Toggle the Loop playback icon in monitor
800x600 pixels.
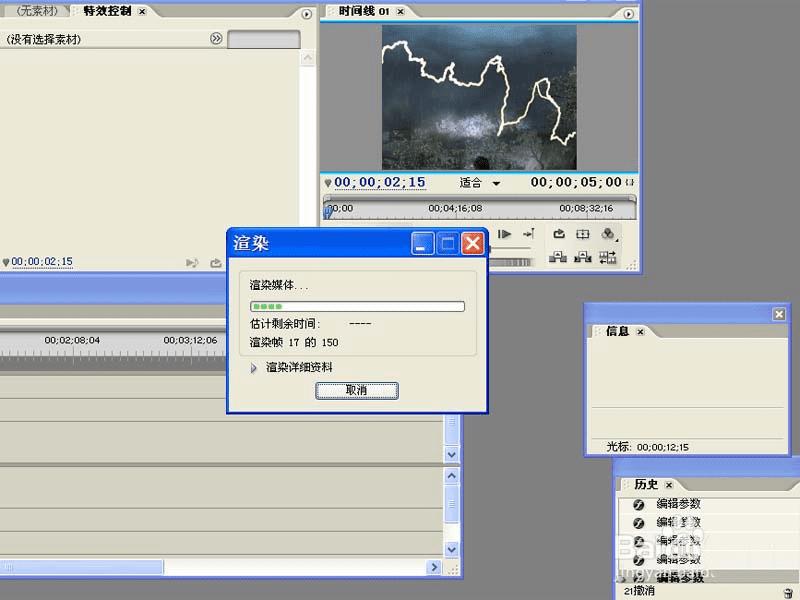(x=559, y=234)
